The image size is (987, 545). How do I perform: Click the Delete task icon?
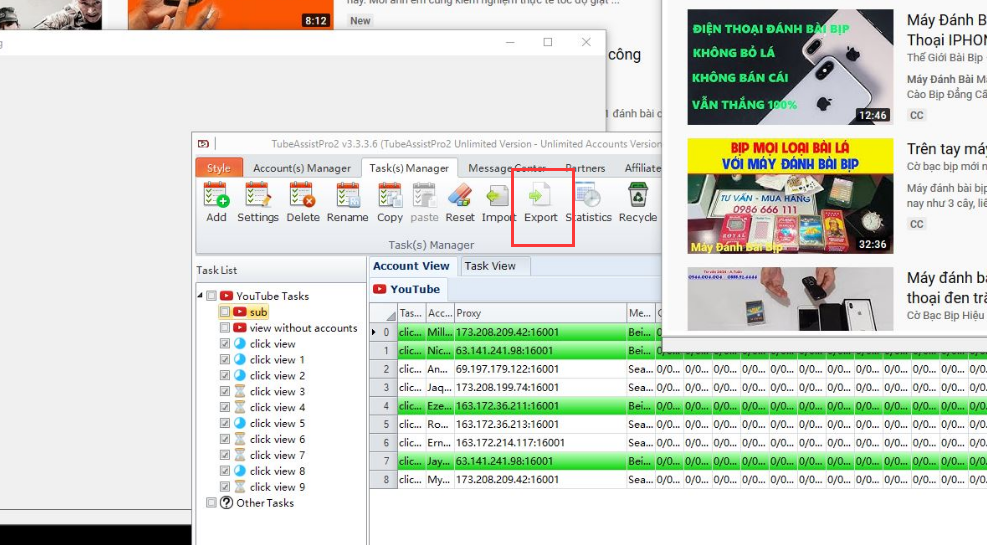click(303, 196)
